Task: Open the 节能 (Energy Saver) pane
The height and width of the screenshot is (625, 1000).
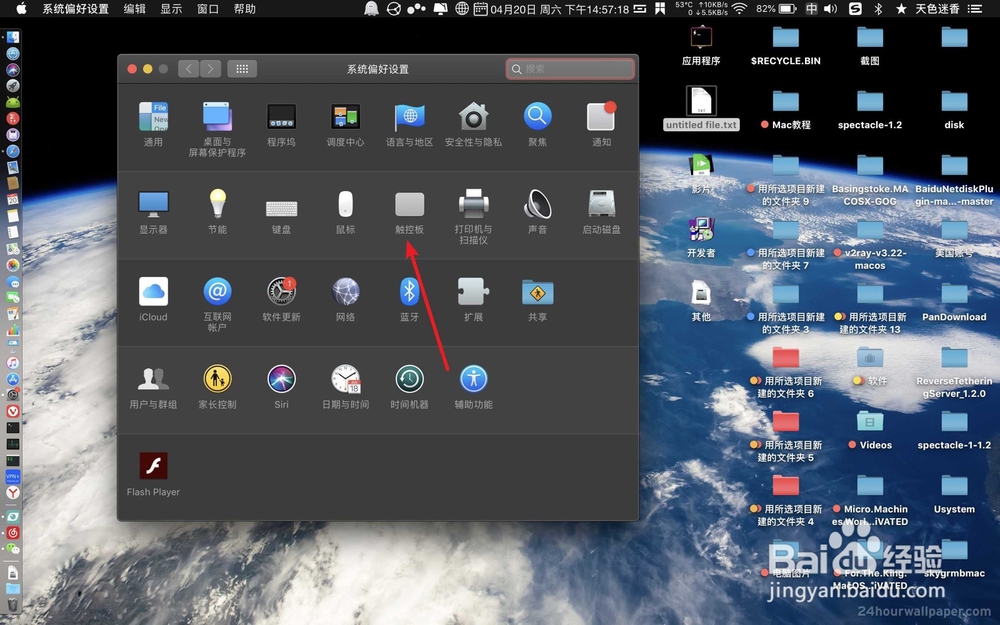Action: 217,211
